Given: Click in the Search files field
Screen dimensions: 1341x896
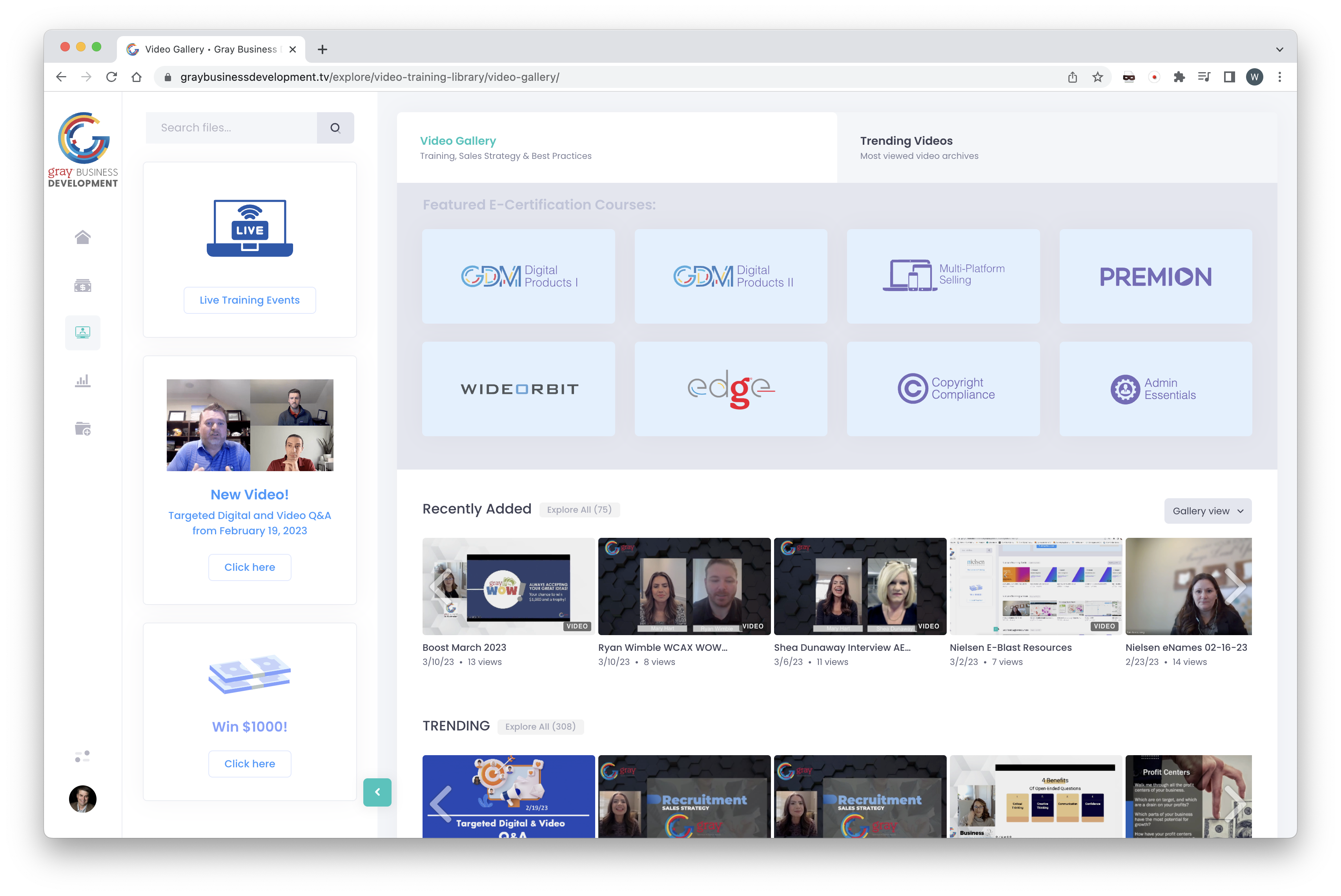Looking at the screenshot, I should pos(231,128).
